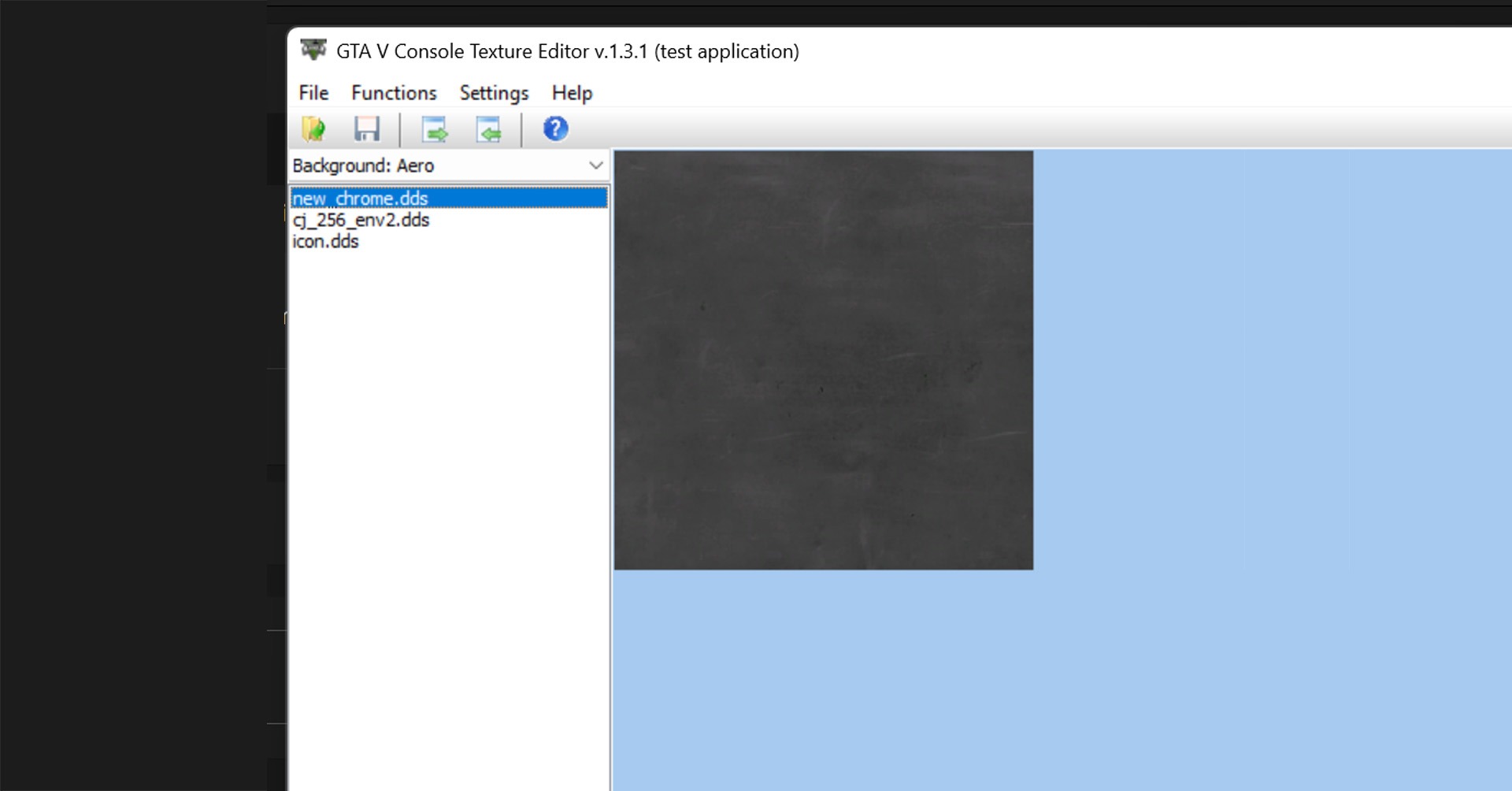
Task: Click the open folder toolbar icon
Action: (313, 128)
